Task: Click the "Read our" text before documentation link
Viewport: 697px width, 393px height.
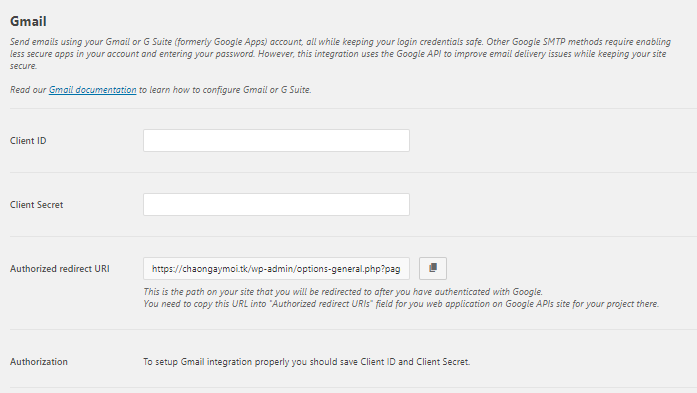Action: click(28, 90)
